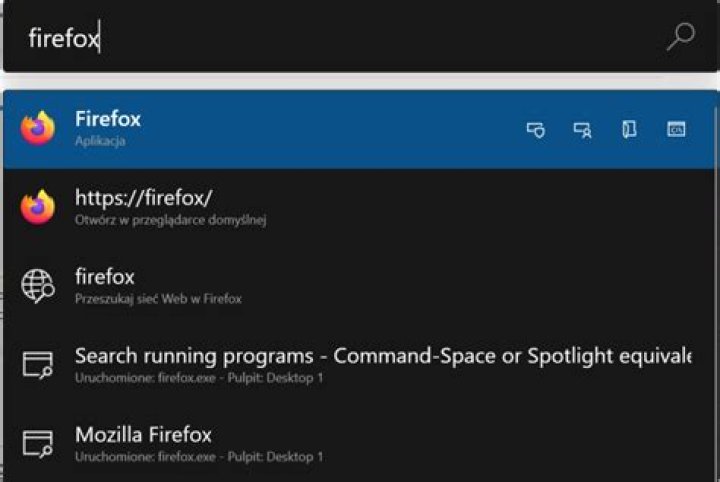Open Firefox path in console icon
The image size is (720, 482).
pyautogui.click(x=676, y=129)
